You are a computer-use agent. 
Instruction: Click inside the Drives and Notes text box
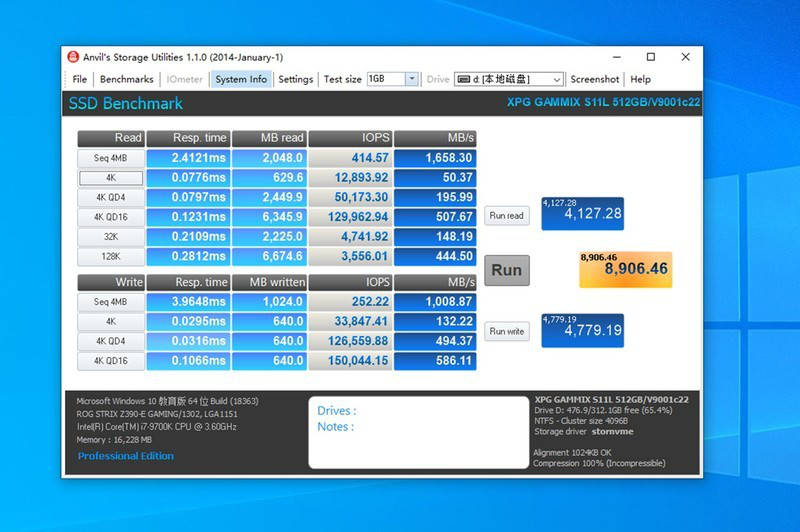pyautogui.click(x=418, y=433)
